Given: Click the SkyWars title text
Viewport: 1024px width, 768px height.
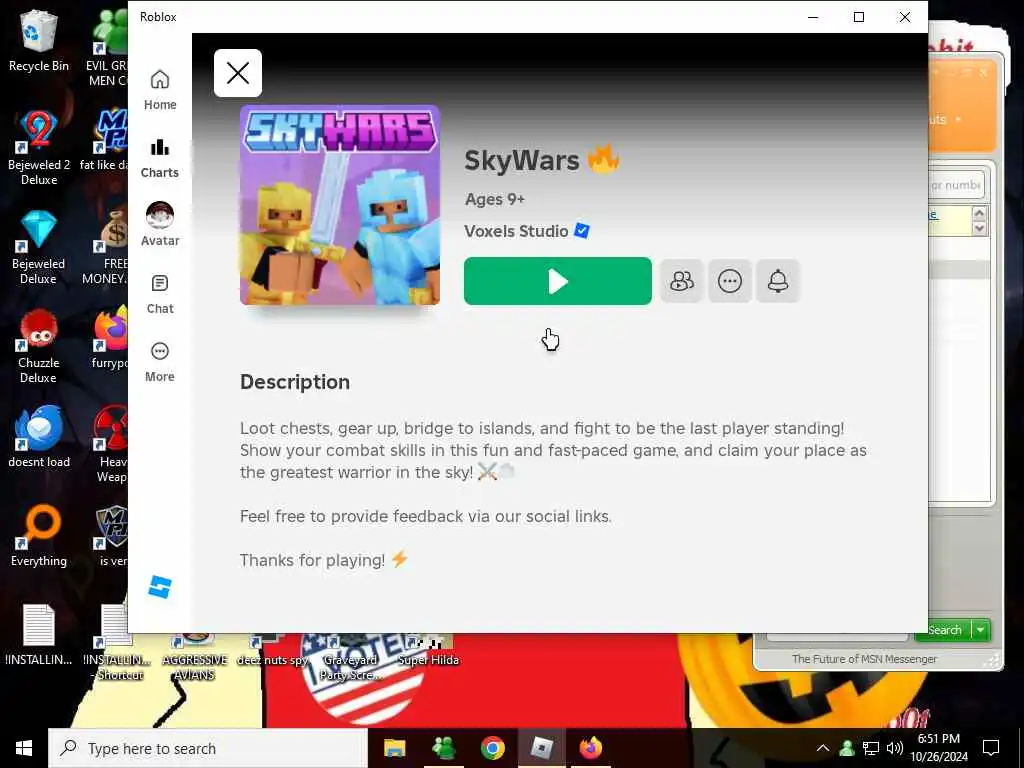Looking at the screenshot, I should click(522, 161).
